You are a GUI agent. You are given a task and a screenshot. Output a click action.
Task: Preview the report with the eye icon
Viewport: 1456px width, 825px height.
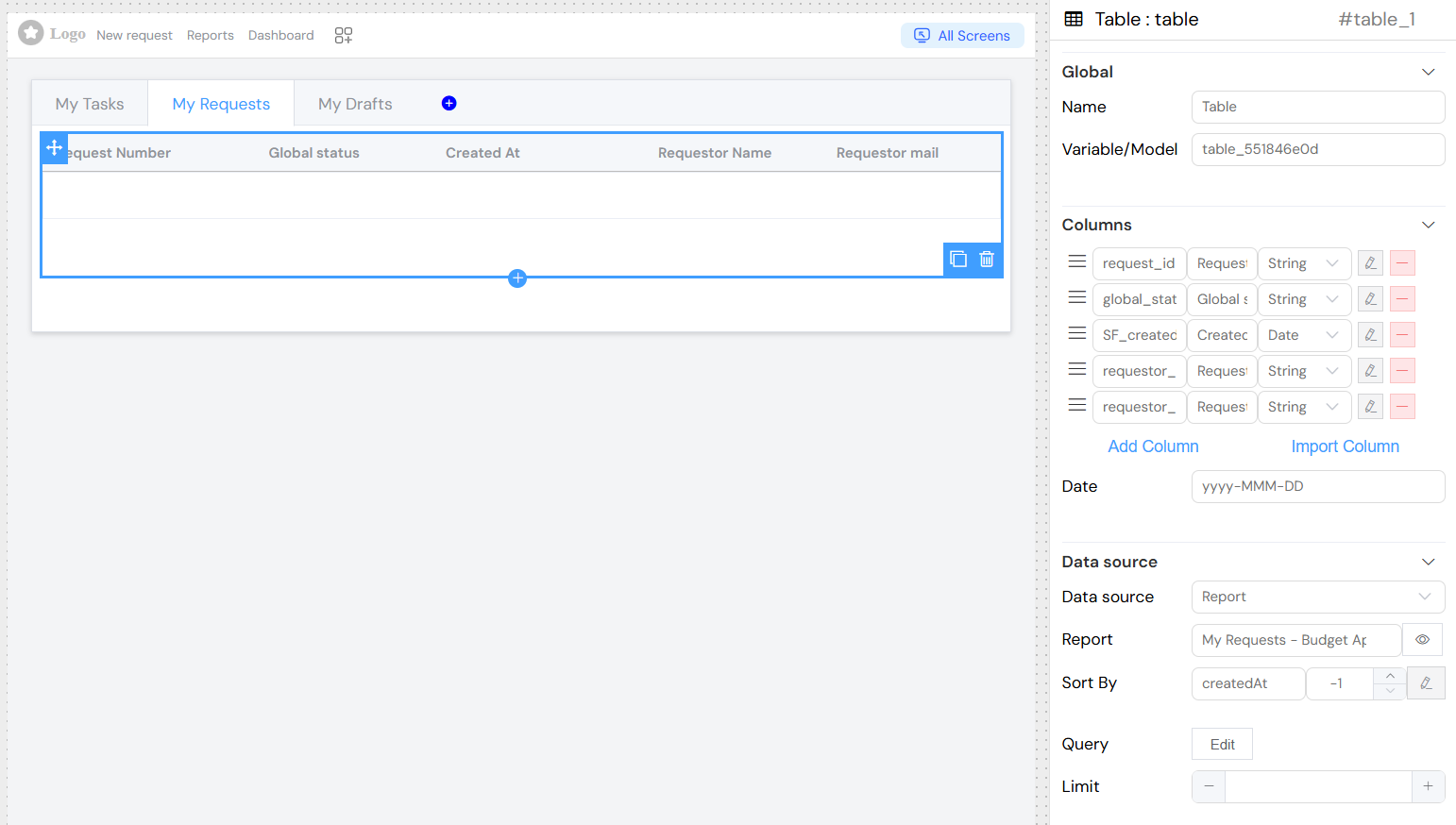click(1422, 640)
